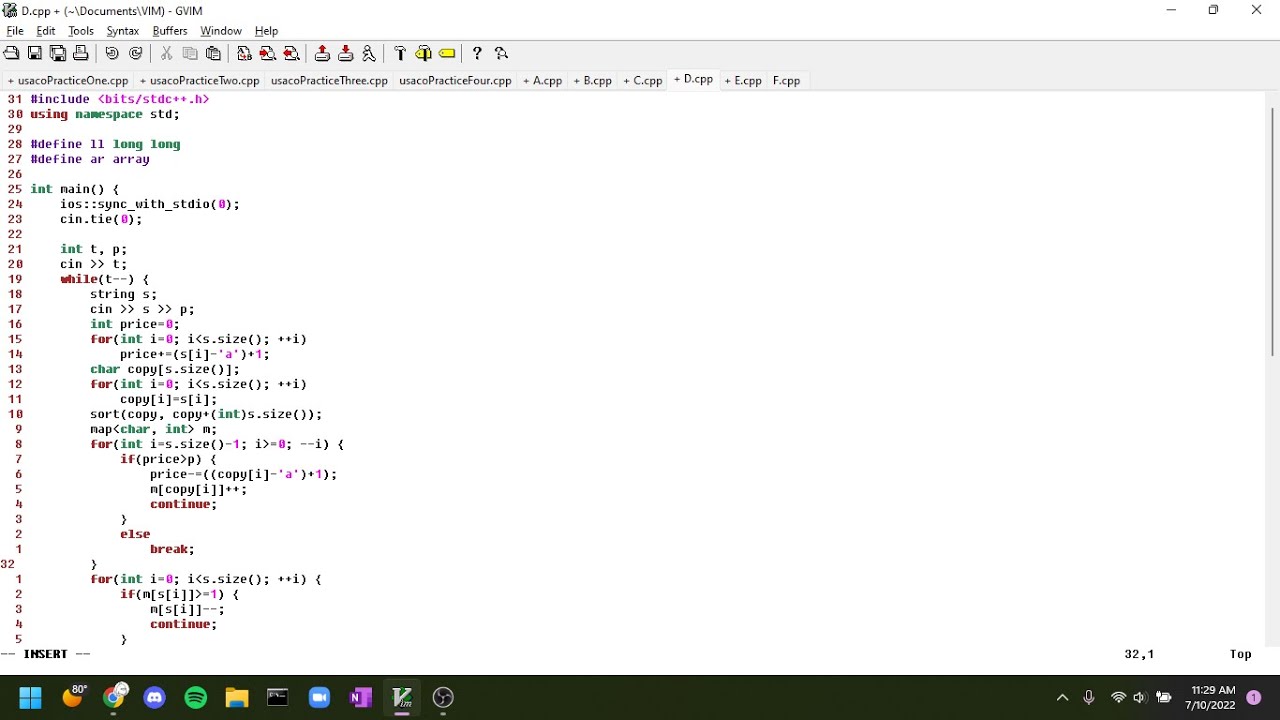Open Zoom from taskbar
Screen dimensions: 1280x720
(319, 697)
